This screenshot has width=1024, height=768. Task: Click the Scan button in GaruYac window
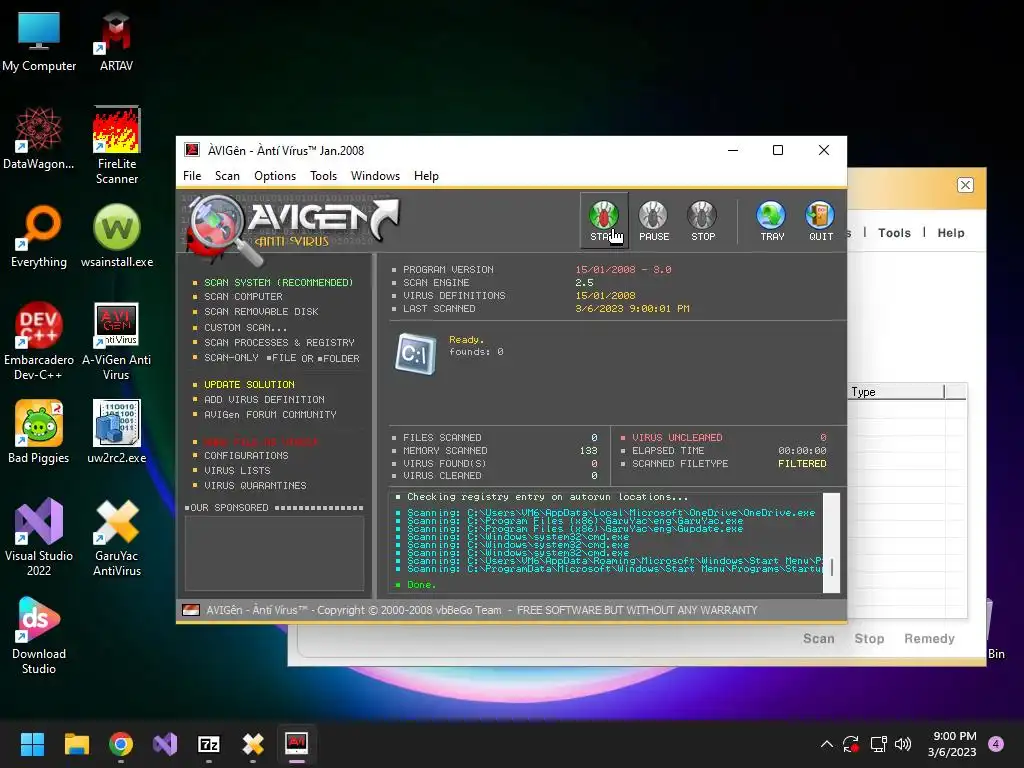(818, 639)
